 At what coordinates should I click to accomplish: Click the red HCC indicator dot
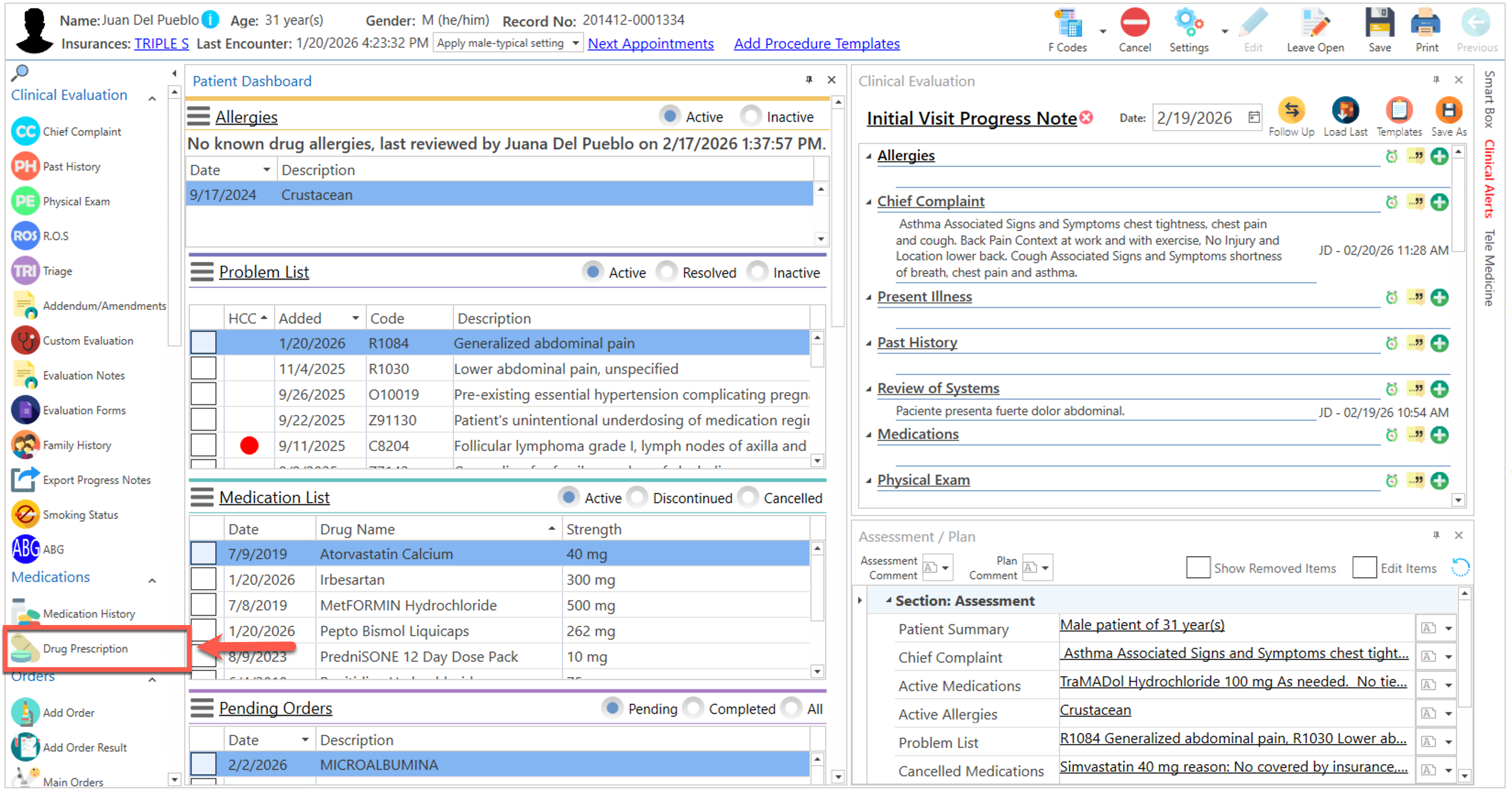click(249, 446)
